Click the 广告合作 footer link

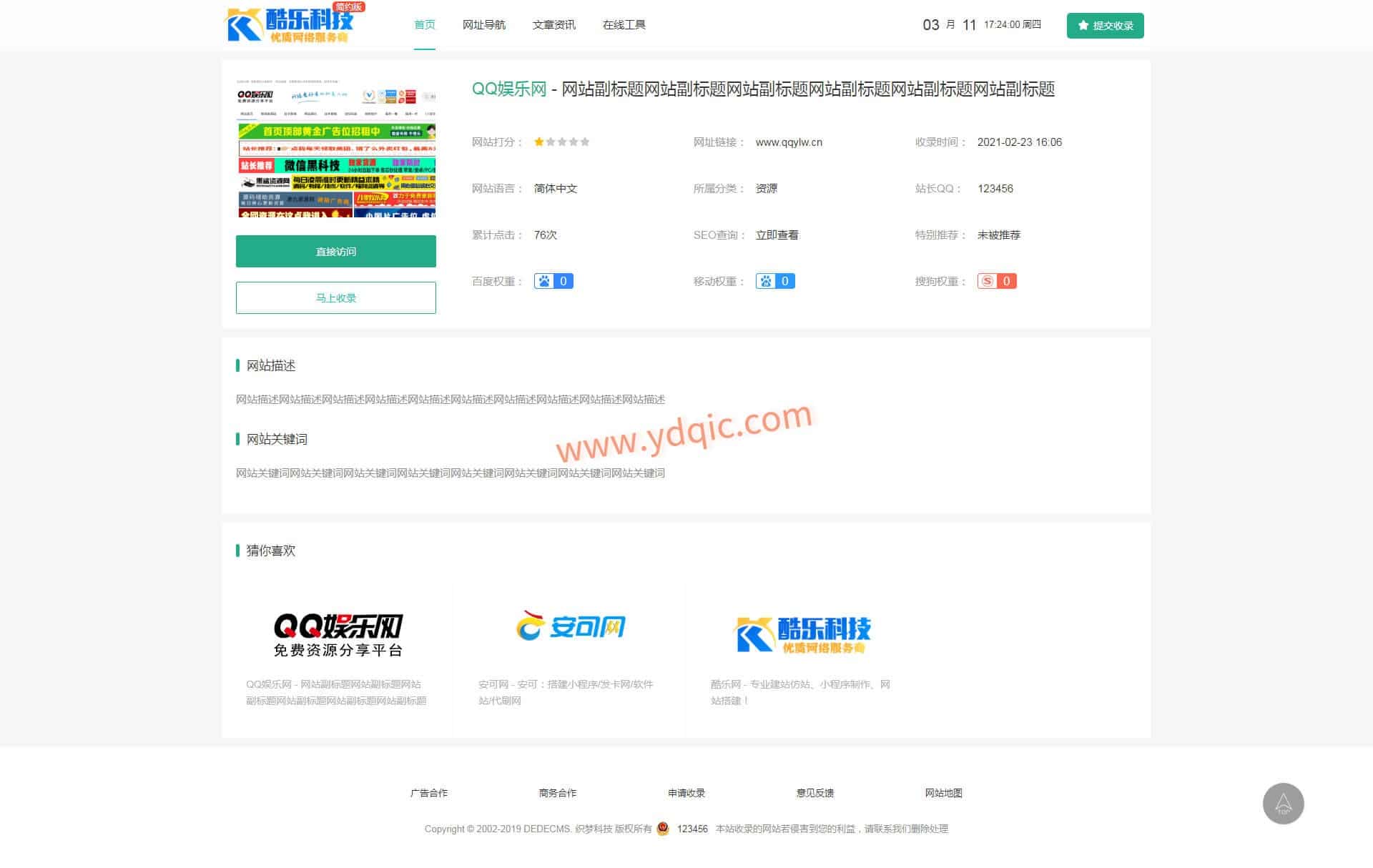pyautogui.click(x=429, y=793)
